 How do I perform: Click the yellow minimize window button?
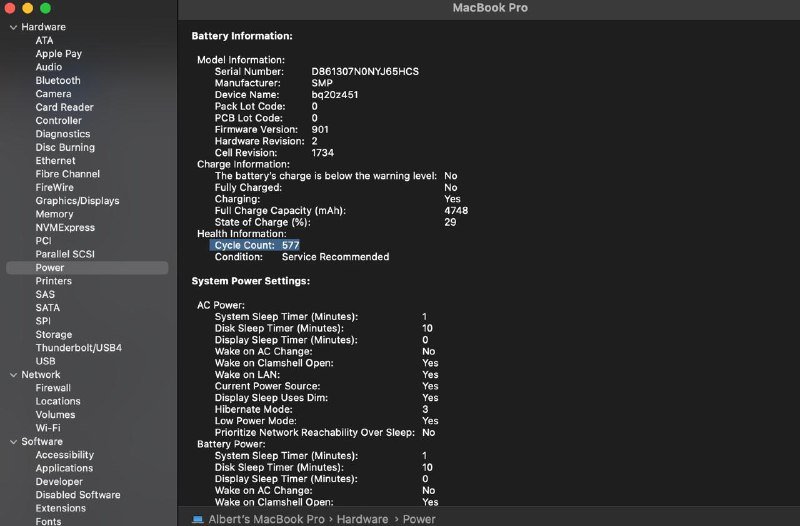[28, 8]
